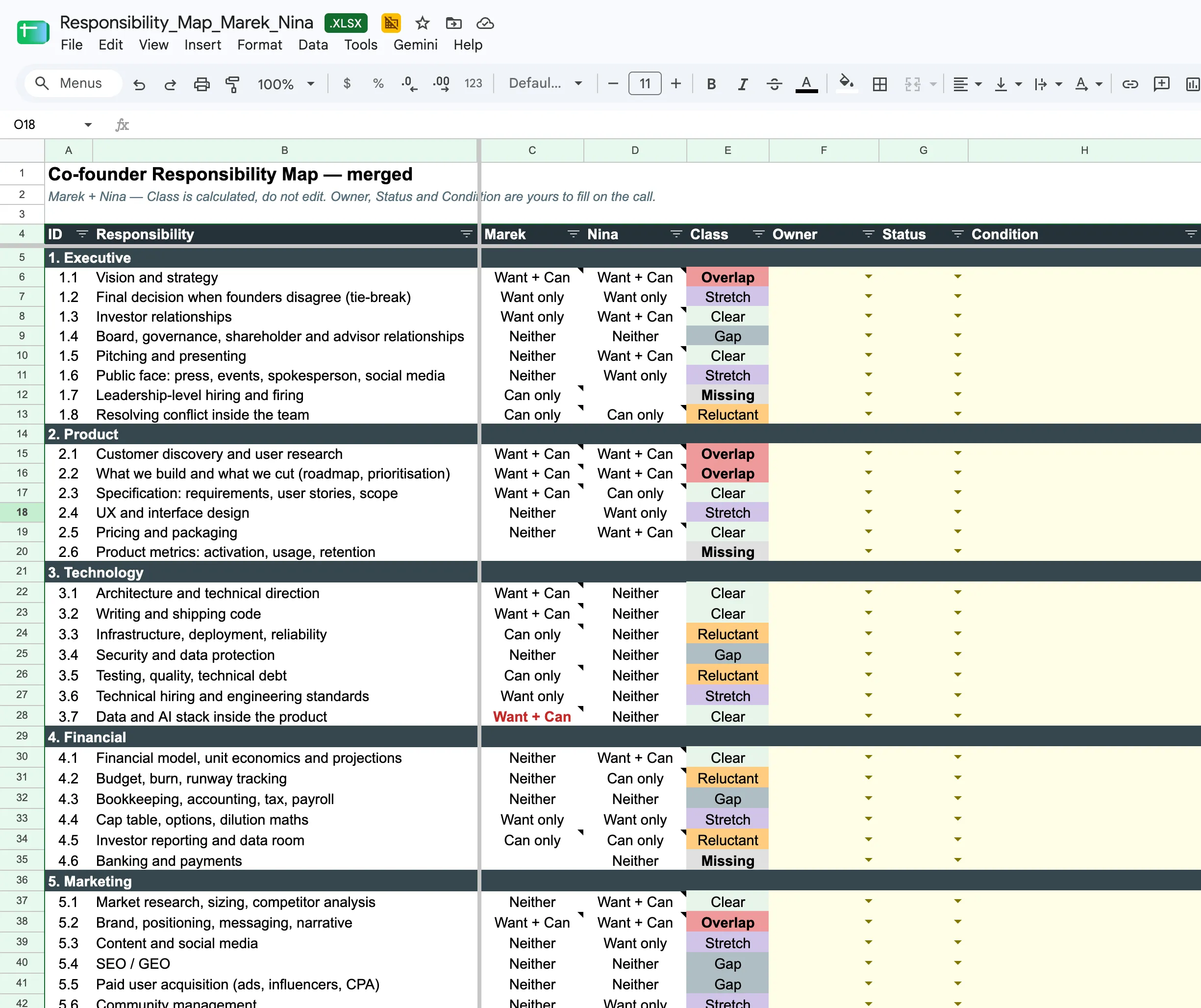The height and width of the screenshot is (1008, 1201).
Task: Toggle italic formatting
Action: pos(742,84)
